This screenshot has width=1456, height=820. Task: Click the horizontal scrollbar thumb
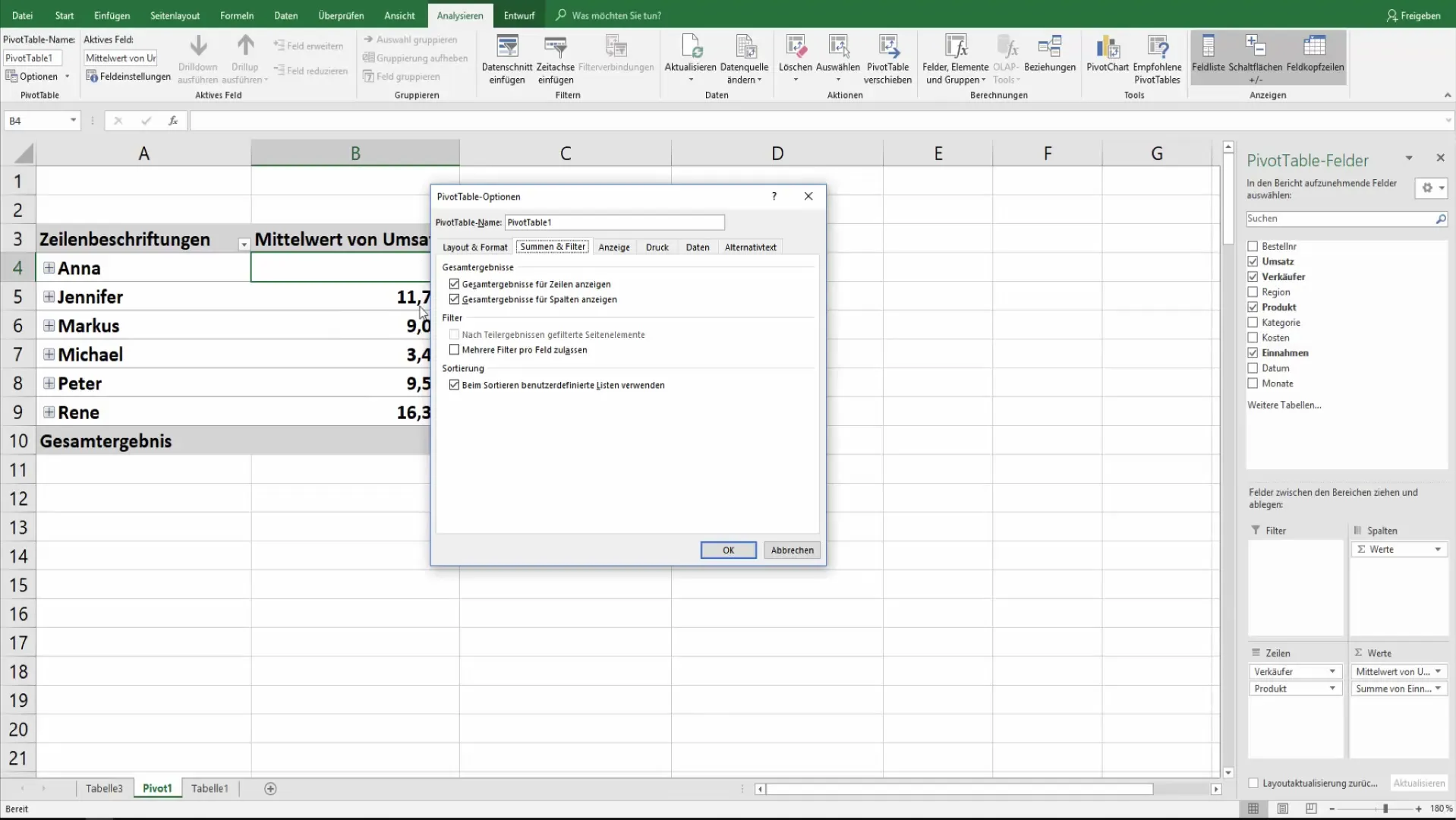point(960,789)
